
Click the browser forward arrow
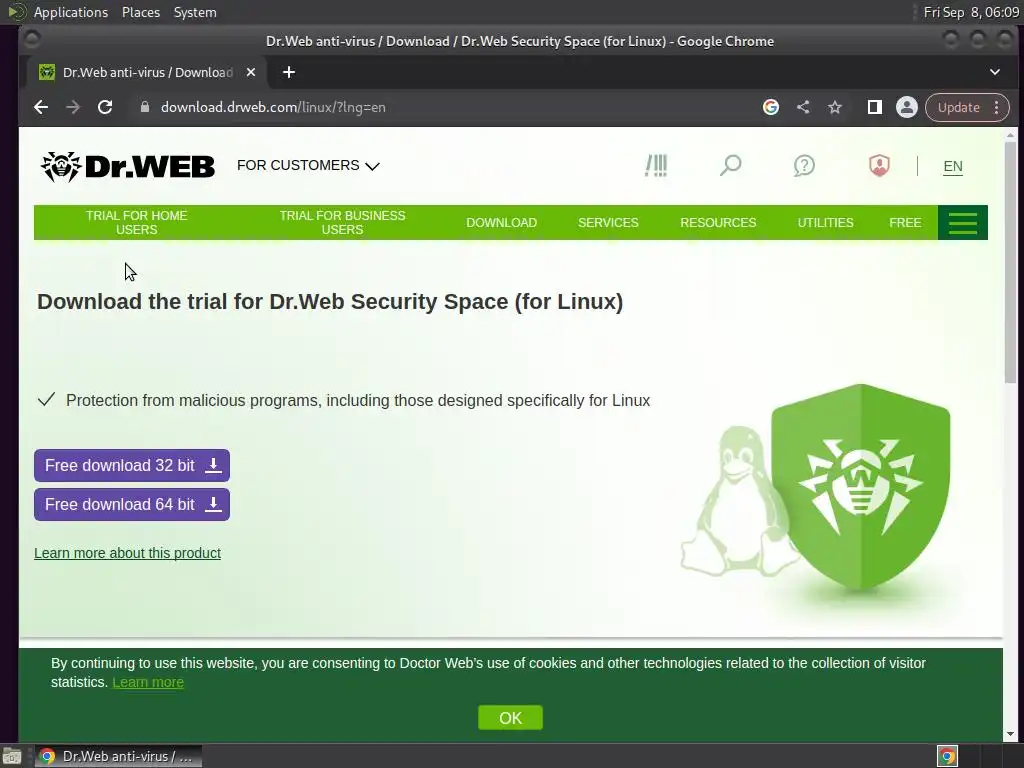point(72,107)
